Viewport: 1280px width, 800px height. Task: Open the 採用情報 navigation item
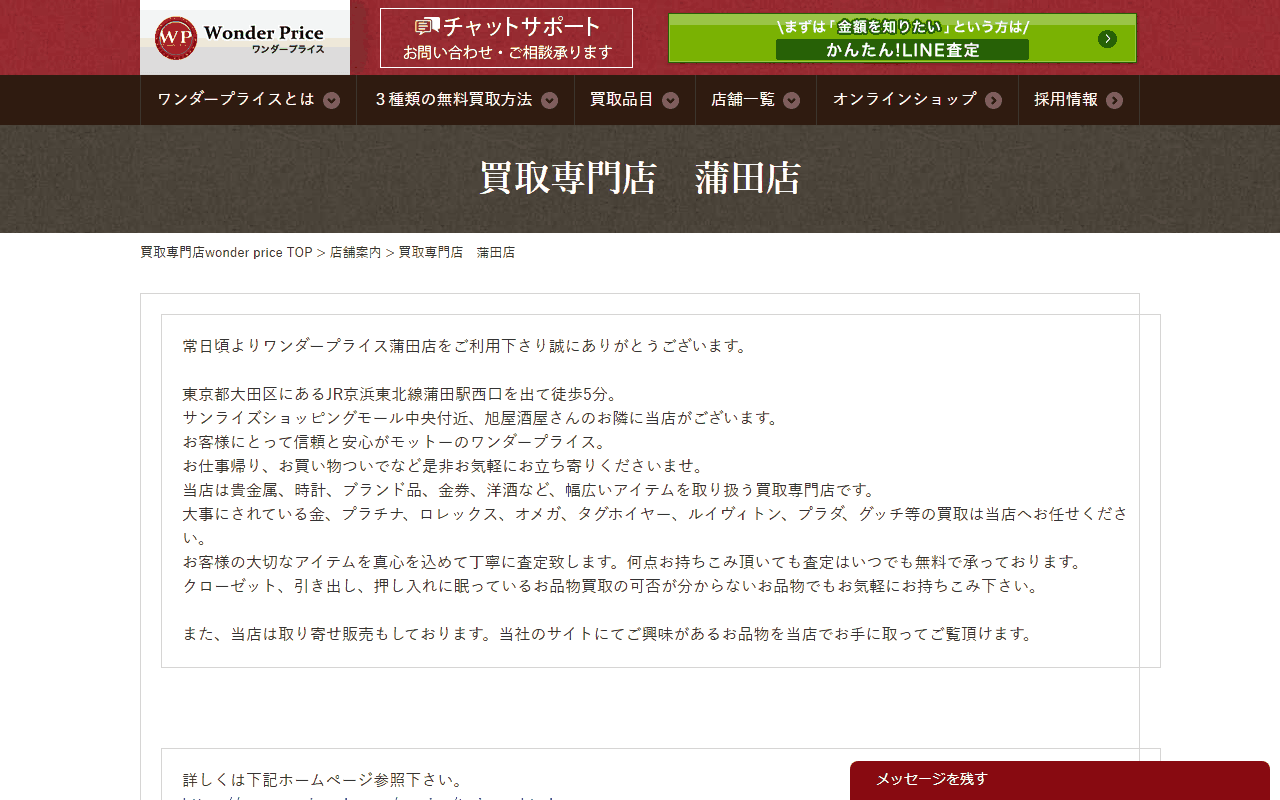(x=1078, y=100)
